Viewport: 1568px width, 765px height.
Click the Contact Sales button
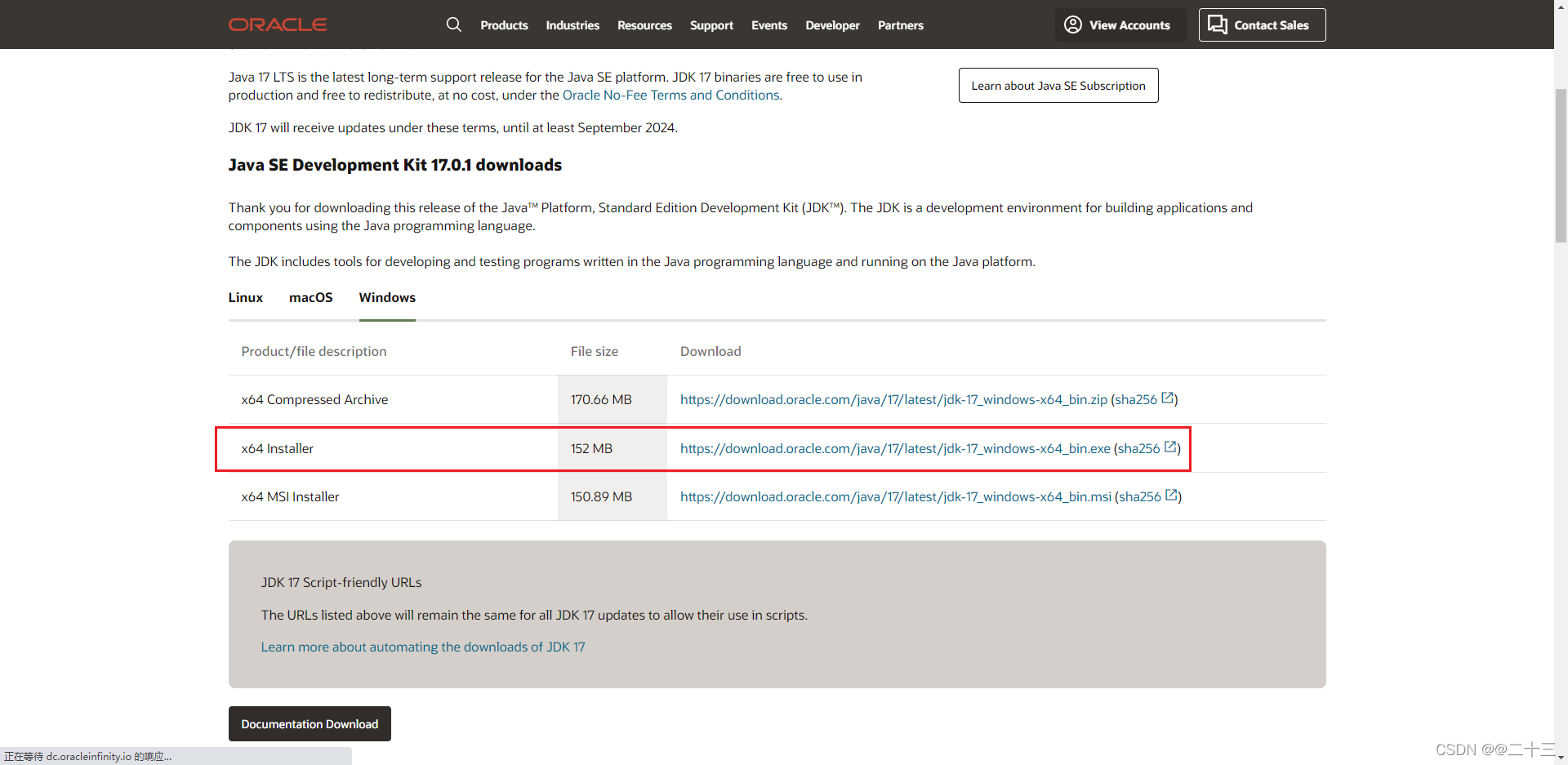1262,25
